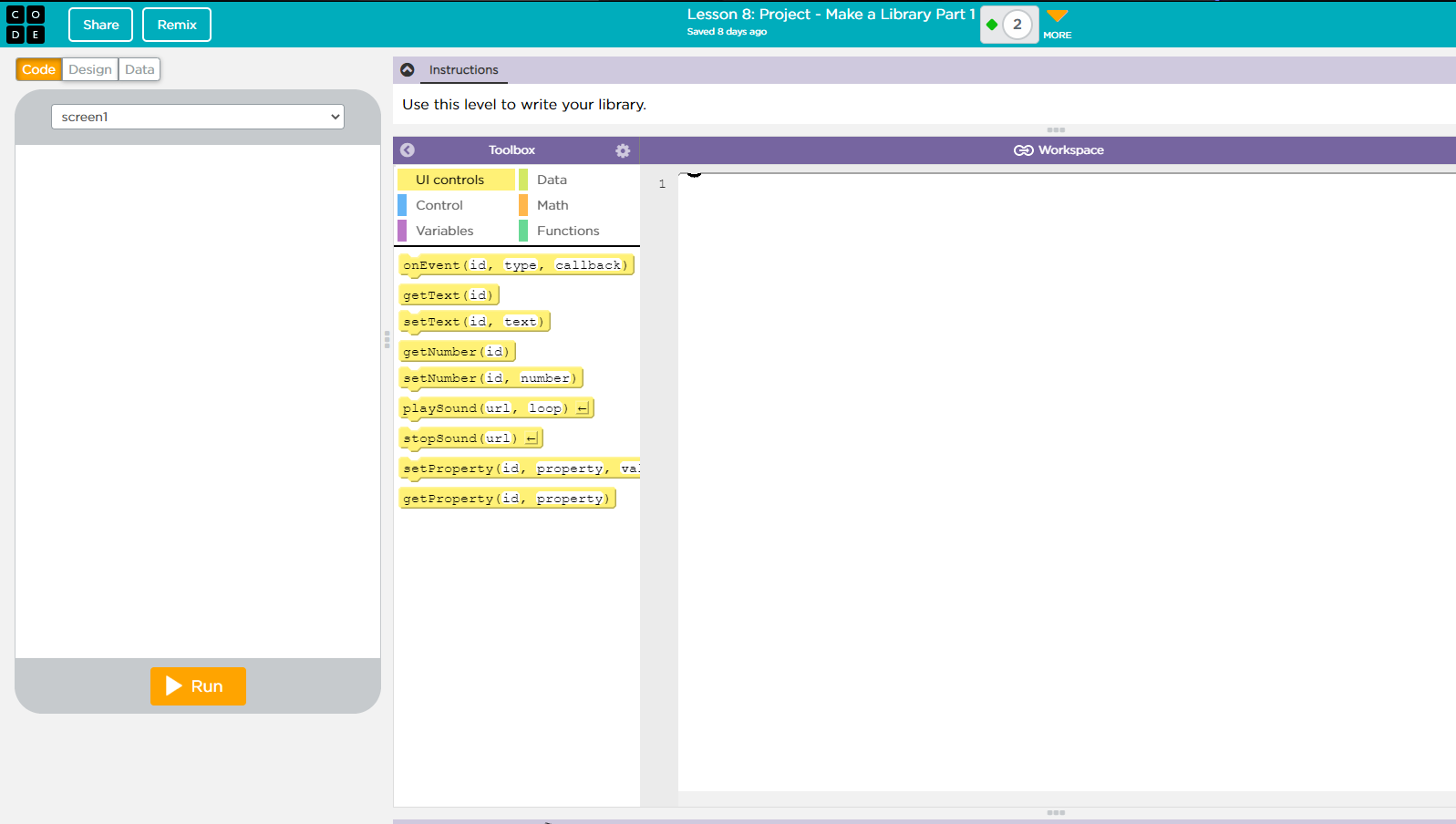This screenshot has width=1456, height=824.
Task: Click the Share button
Action: pyautogui.click(x=101, y=25)
